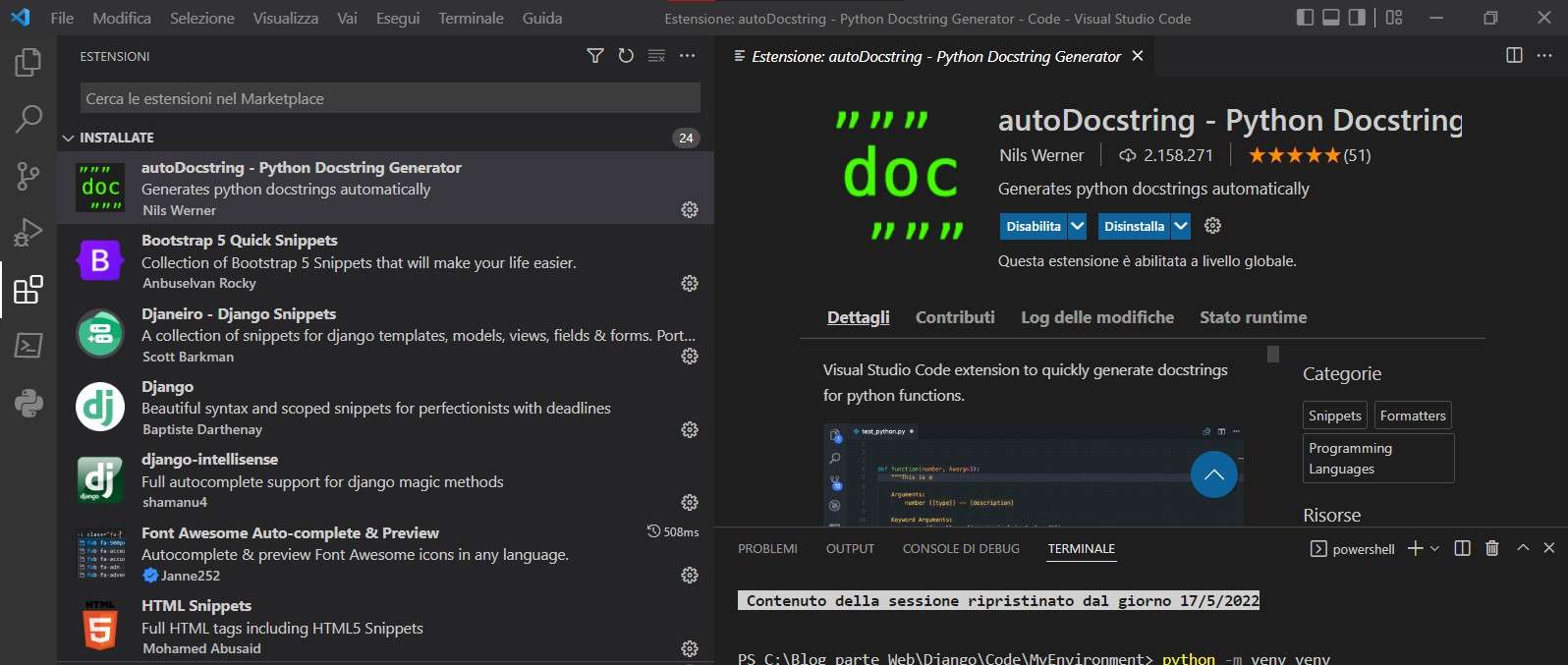Screen dimensions: 1568x665
Task: Open the gear menu for django-intellisense
Action: [690, 502]
